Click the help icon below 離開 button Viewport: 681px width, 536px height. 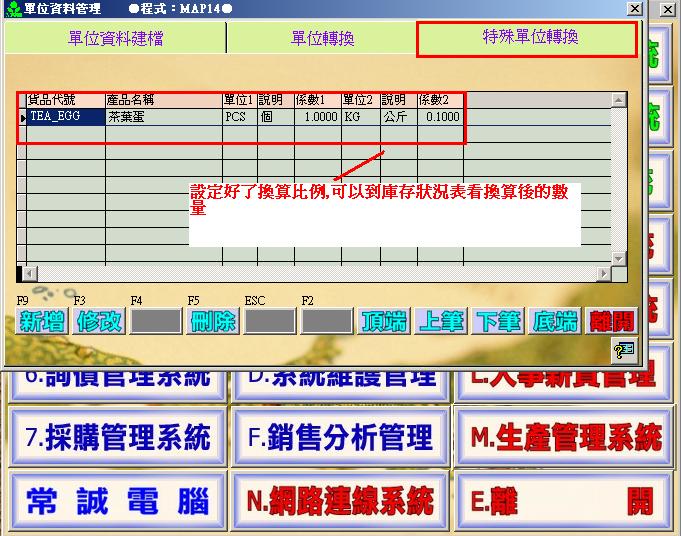(623, 349)
